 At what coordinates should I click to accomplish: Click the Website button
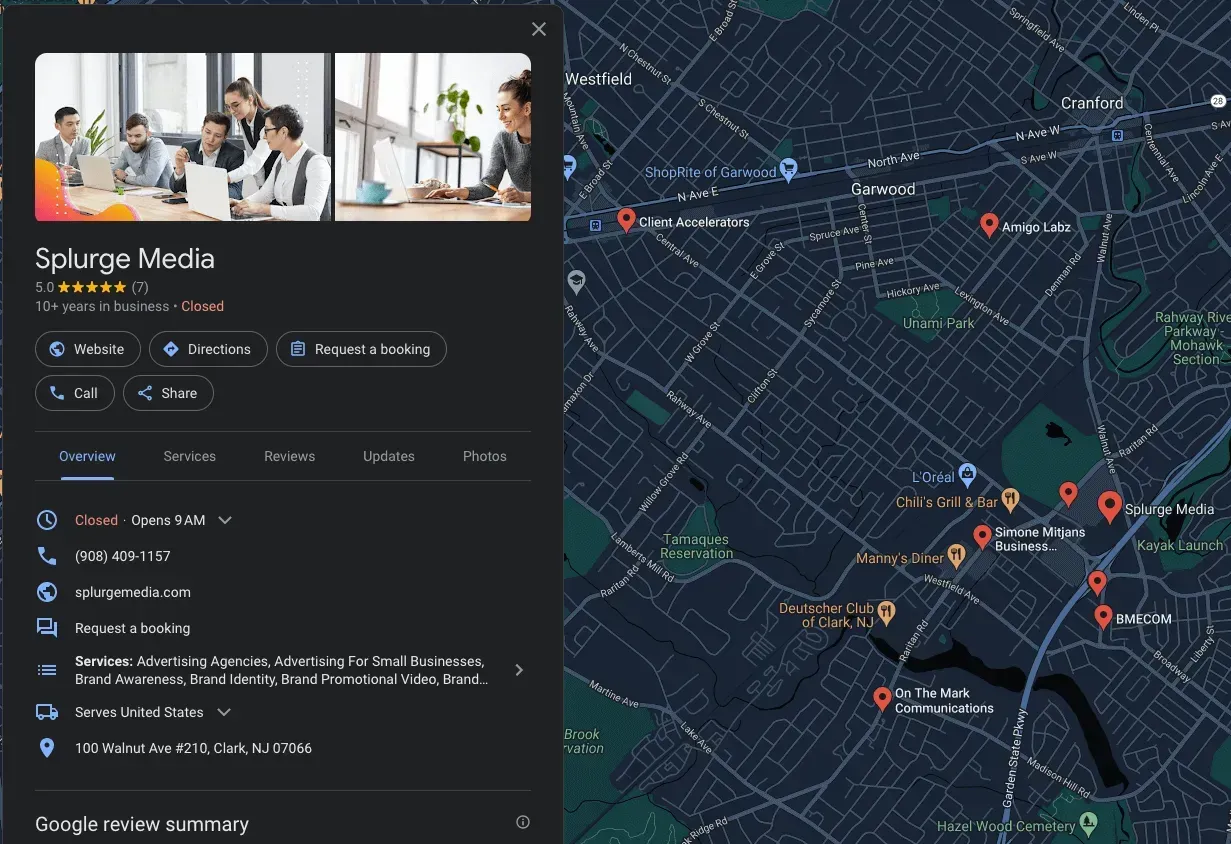(88, 349)
